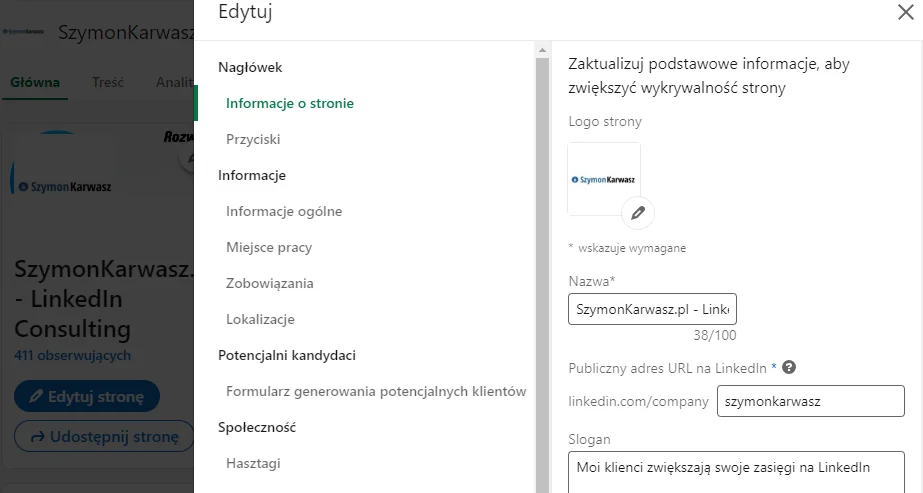
Task: Open 411 obserwujących link
Action: [x=72, y=355]
